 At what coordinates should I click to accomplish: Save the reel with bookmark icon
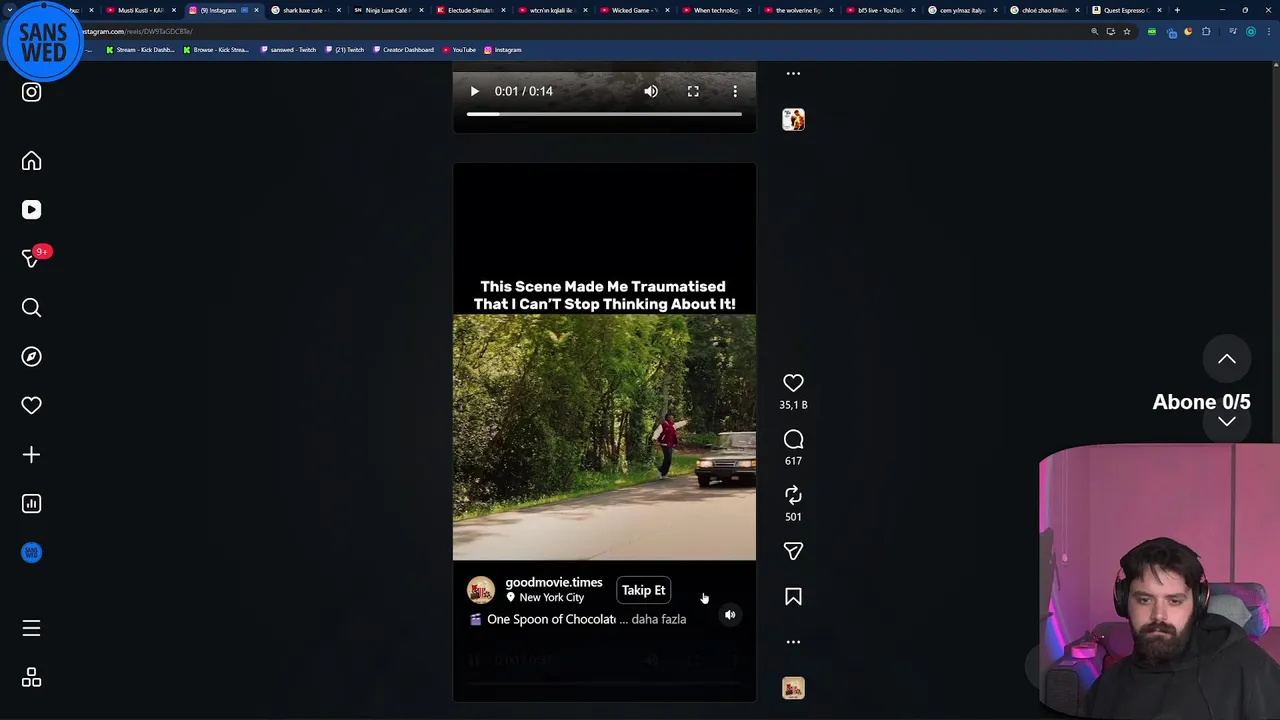[793, 597]
